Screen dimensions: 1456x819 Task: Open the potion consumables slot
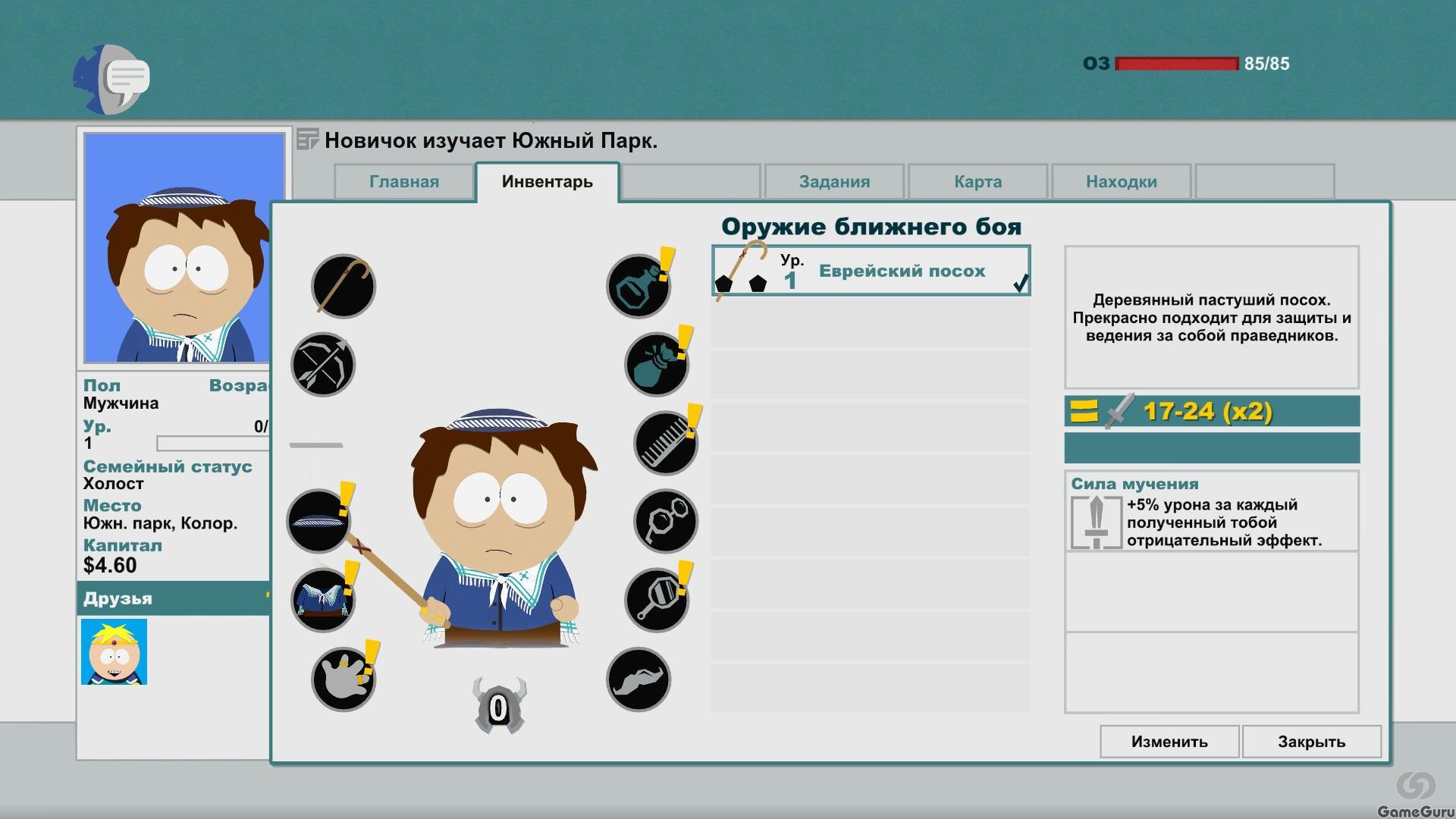pos(639,286)
